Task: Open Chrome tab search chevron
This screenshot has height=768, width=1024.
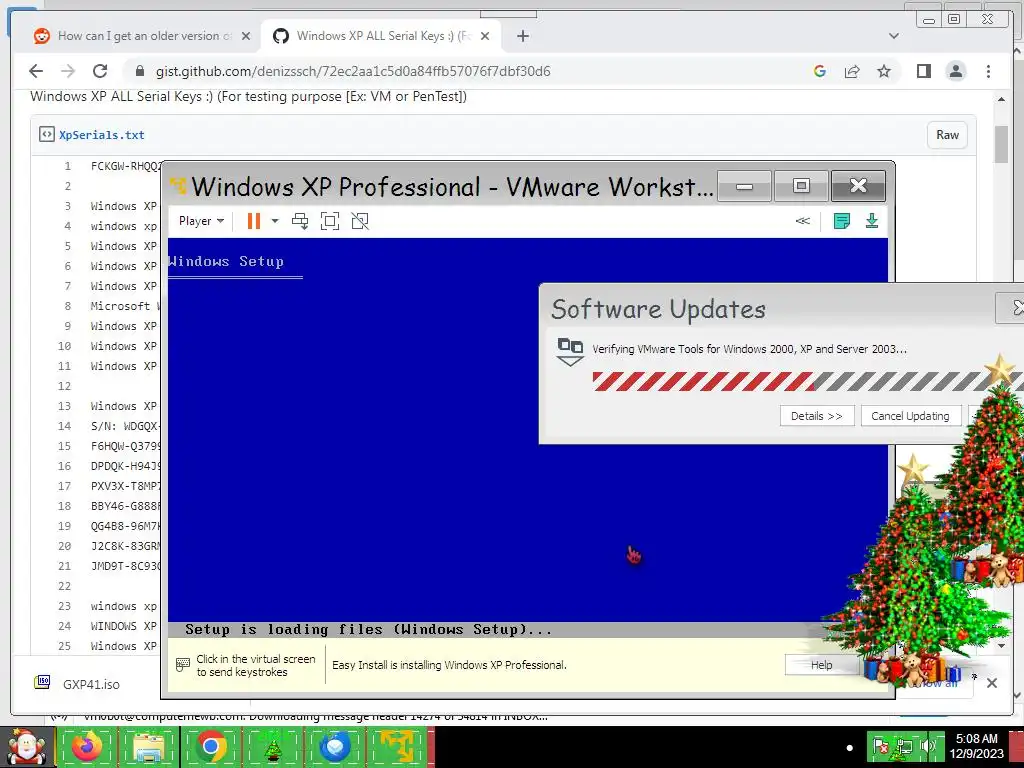Action: click(x=894, y=36)
